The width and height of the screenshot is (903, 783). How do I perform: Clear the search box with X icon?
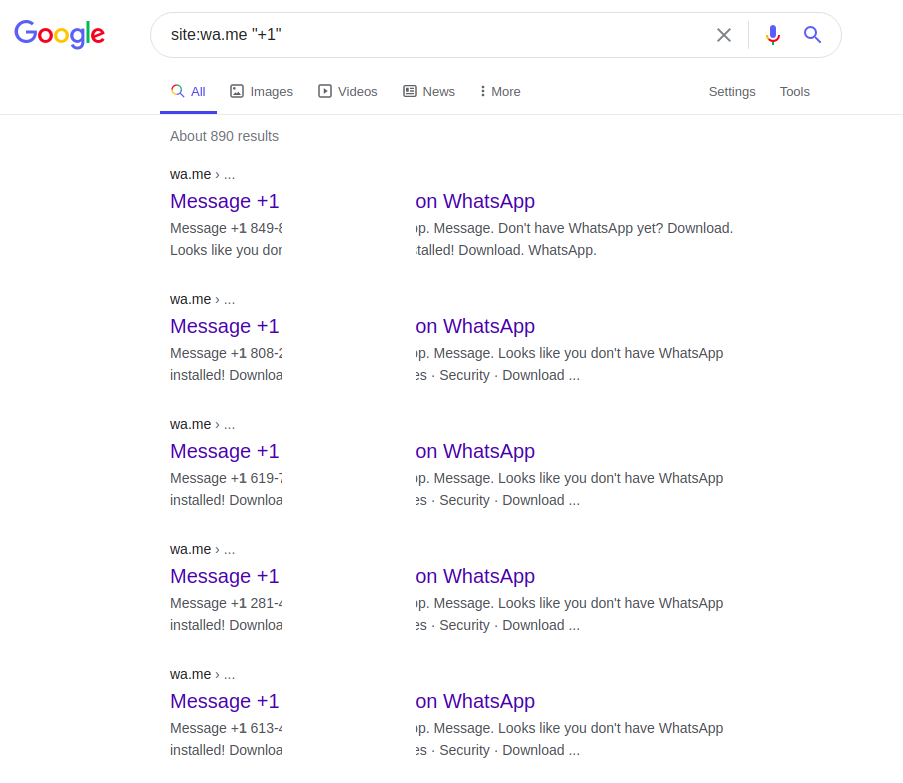click(724, 35)
